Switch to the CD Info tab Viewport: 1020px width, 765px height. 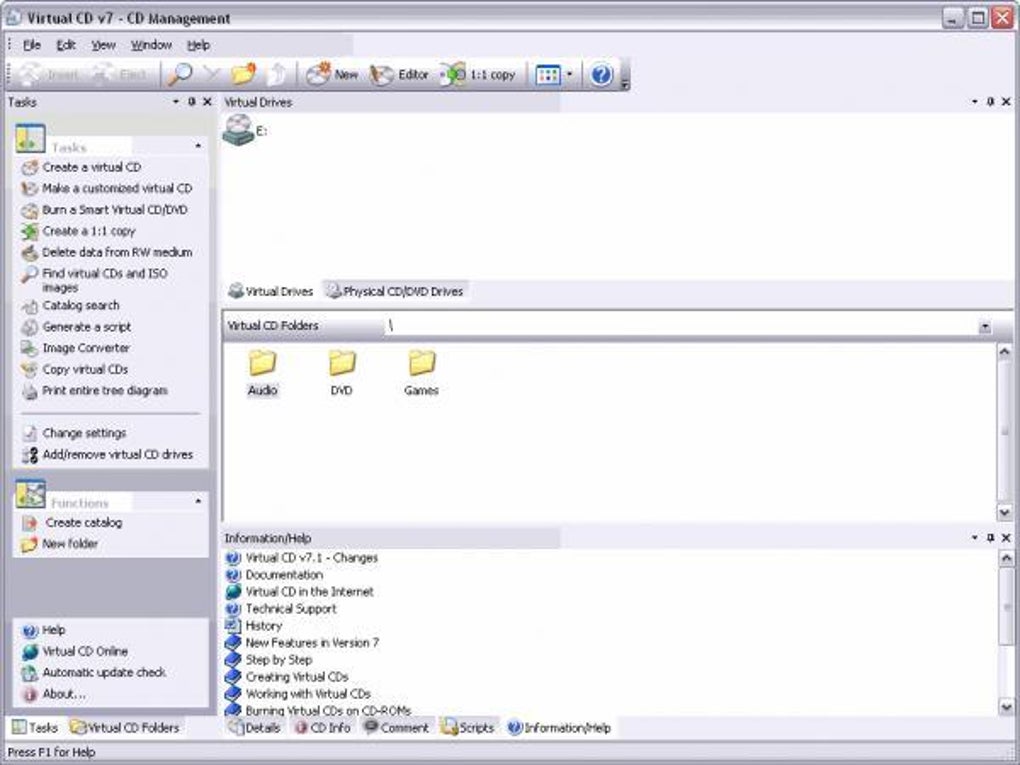[x=322, y=727]
